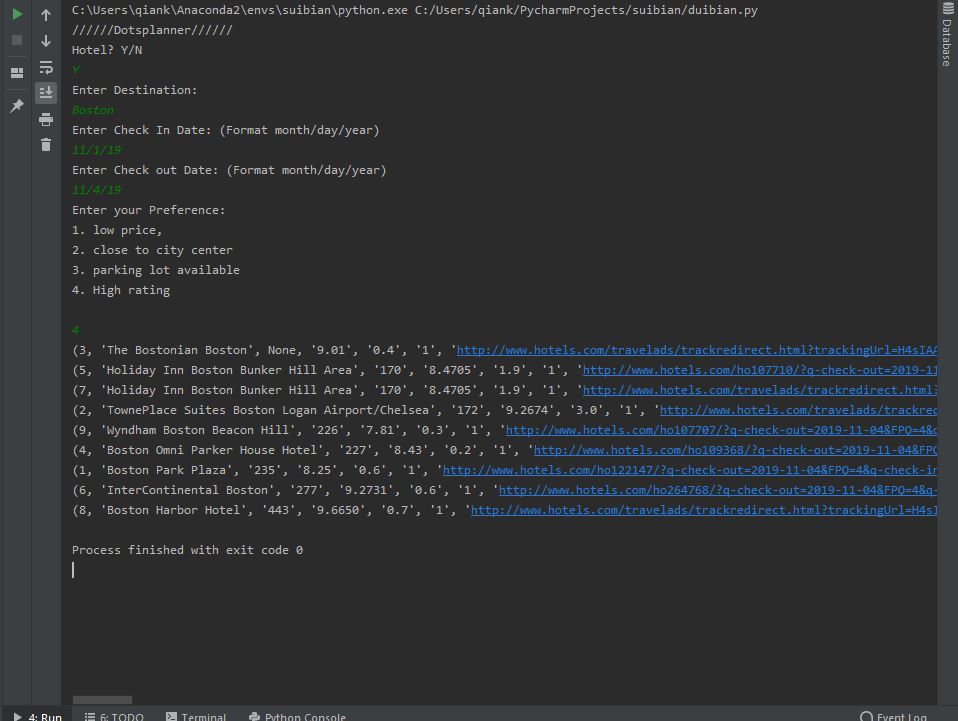
Task: Click the '4. High rating' line
Action: [121, 290]
